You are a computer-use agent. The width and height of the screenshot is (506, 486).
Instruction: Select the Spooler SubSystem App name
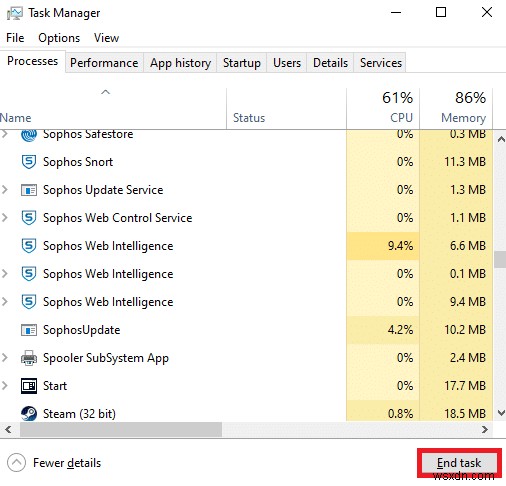coord(106,358)
